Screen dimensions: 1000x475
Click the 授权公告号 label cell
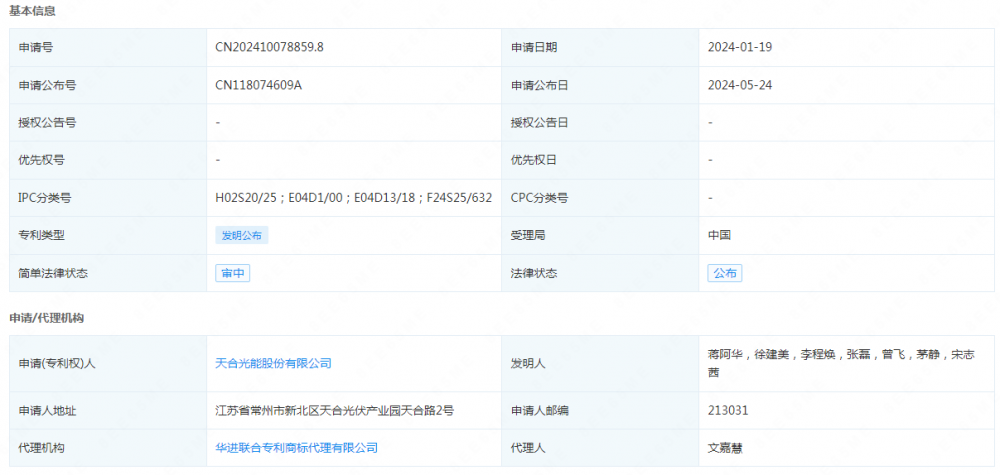click(x=108, y=122)
